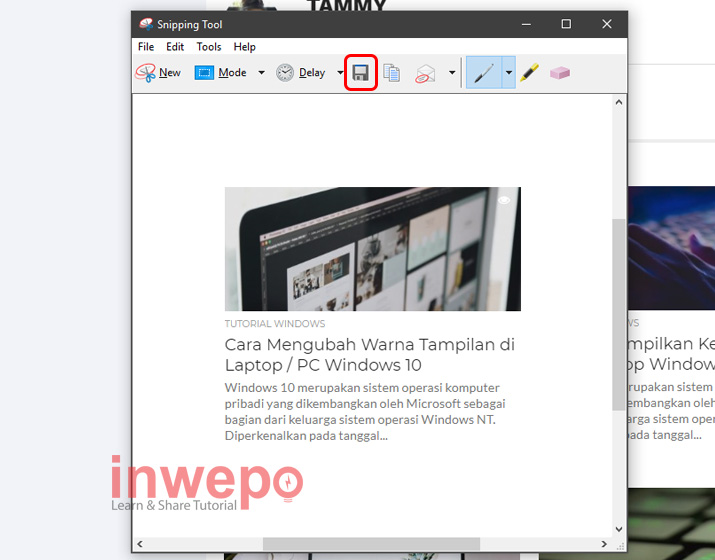The image size is (715, 560).
Task: Click the Copy icon in toolbar
Action: pos(392,73)
